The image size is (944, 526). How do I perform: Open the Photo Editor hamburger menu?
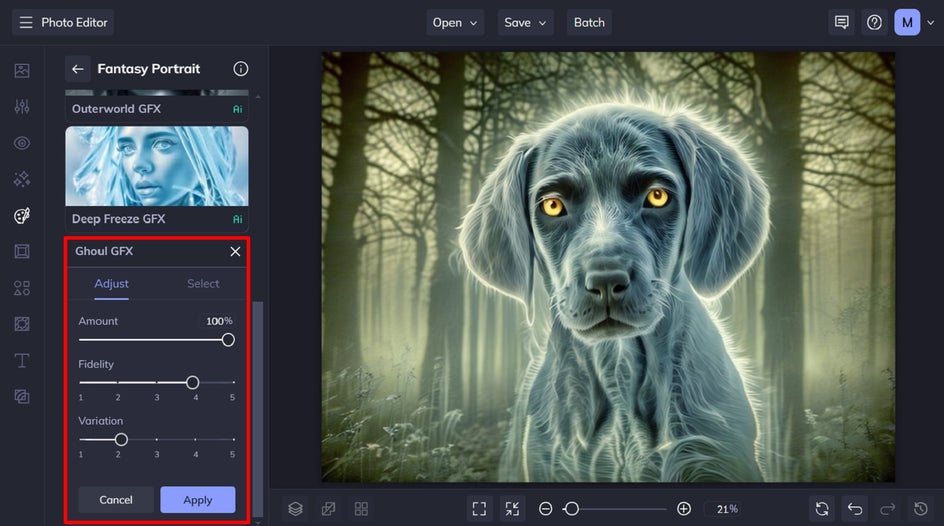coord(25,22)
